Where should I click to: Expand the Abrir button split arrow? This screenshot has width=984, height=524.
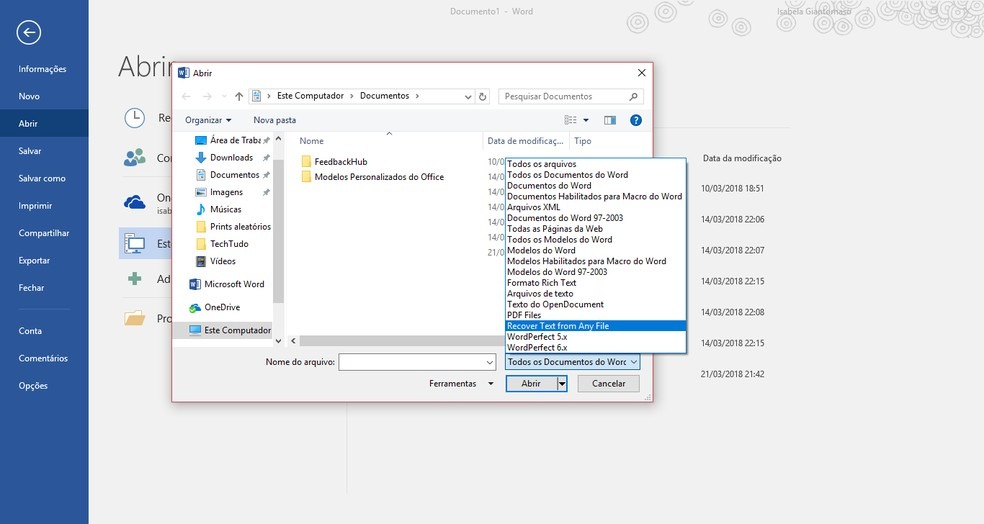click(562, 383)
